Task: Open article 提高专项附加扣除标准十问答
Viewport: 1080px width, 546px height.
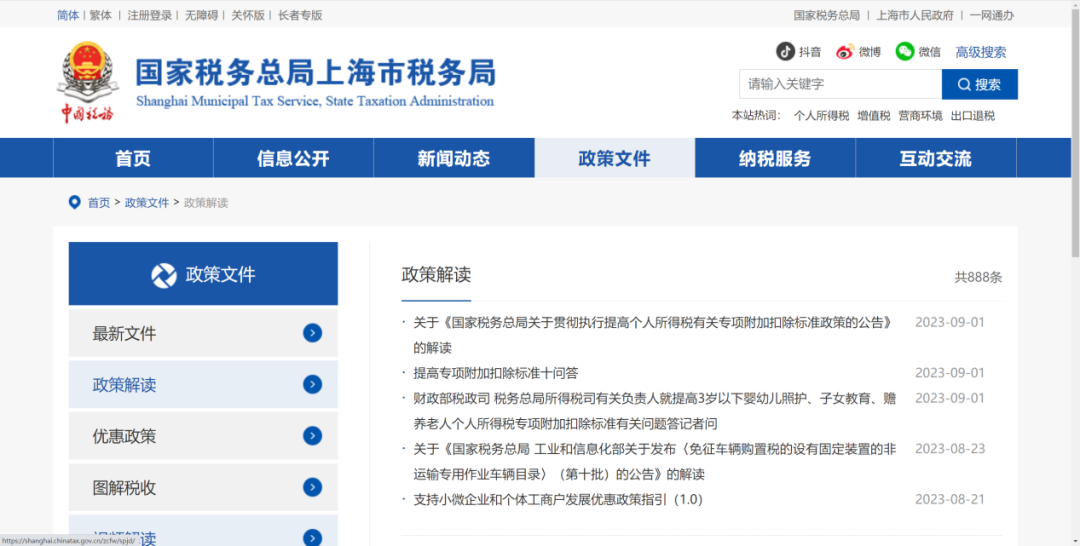Action: pos(496,373)
